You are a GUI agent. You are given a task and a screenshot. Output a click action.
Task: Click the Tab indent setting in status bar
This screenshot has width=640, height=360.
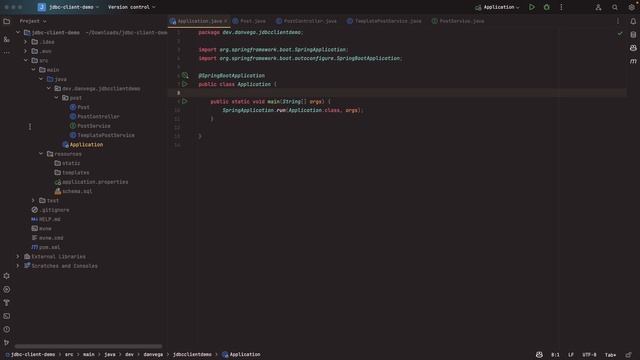pos(610,355)
